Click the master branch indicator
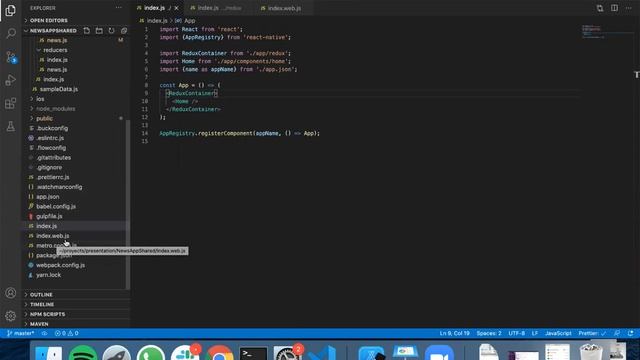Viewport: 640px width, 360px height. click(x=21, y=333)
